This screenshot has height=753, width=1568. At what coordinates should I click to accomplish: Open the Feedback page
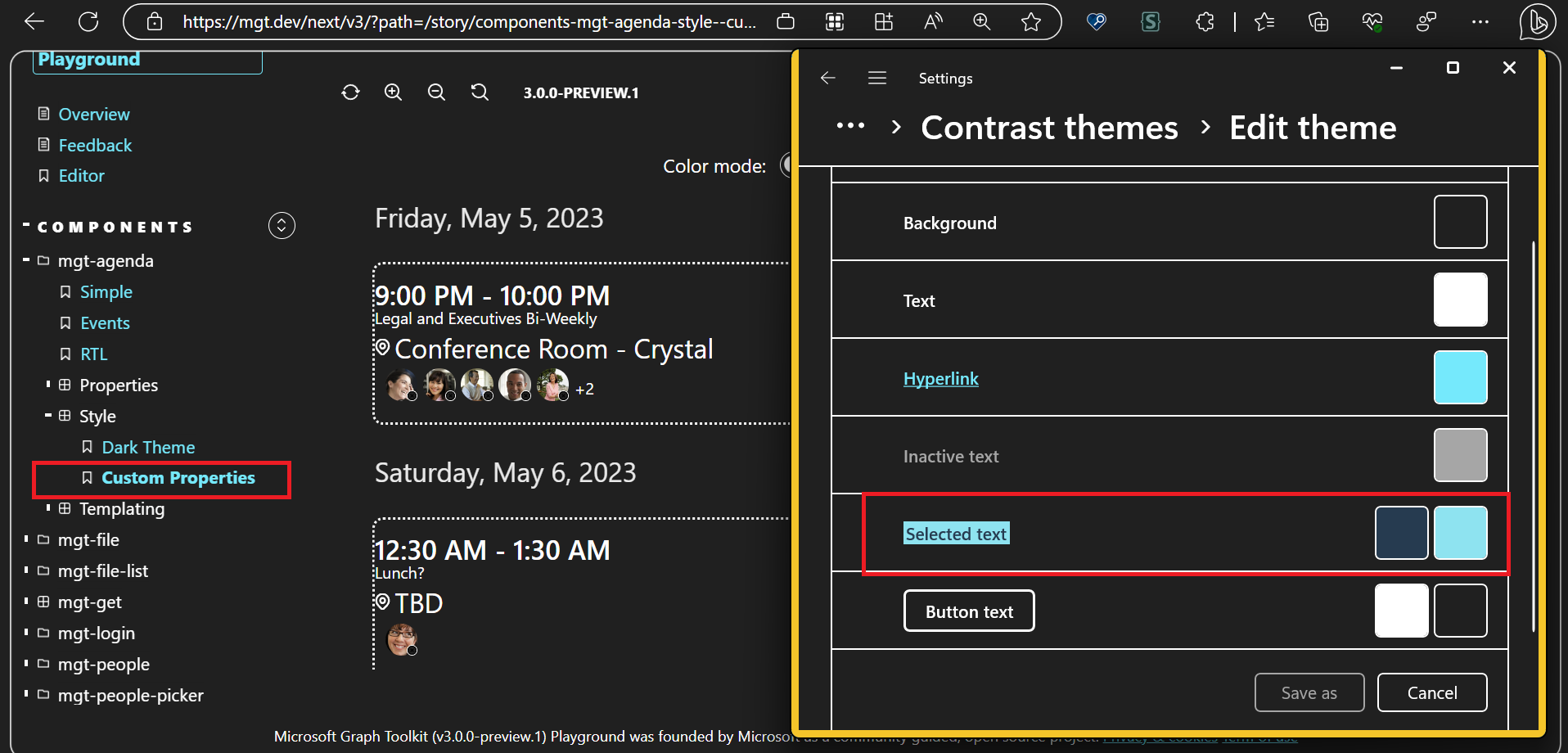click(95, 145)
